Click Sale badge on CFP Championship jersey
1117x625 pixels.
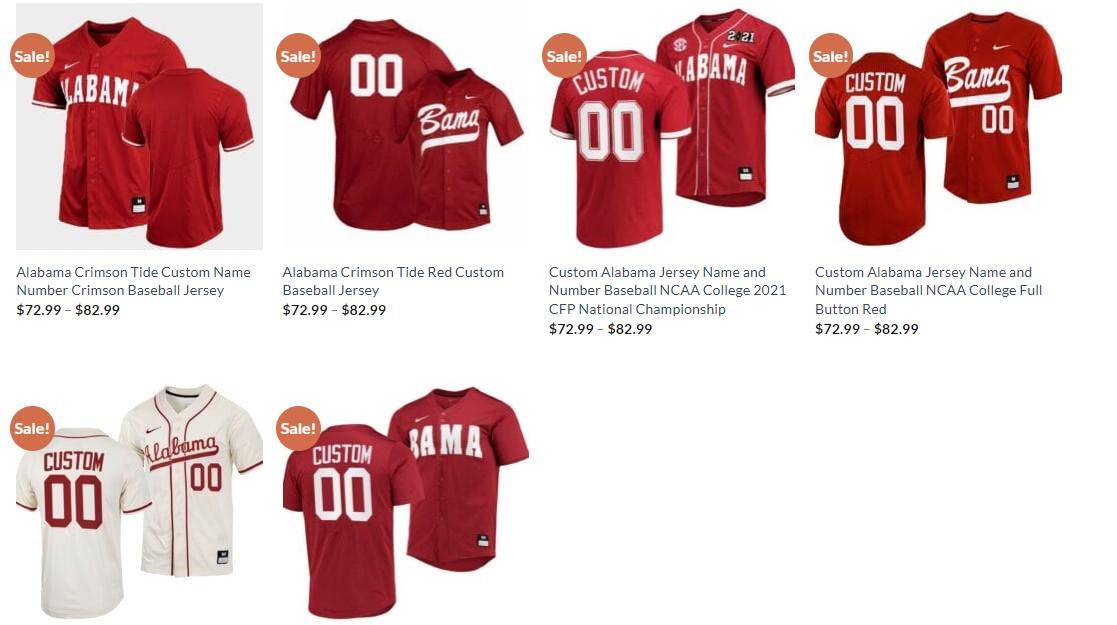pos(564,56)
